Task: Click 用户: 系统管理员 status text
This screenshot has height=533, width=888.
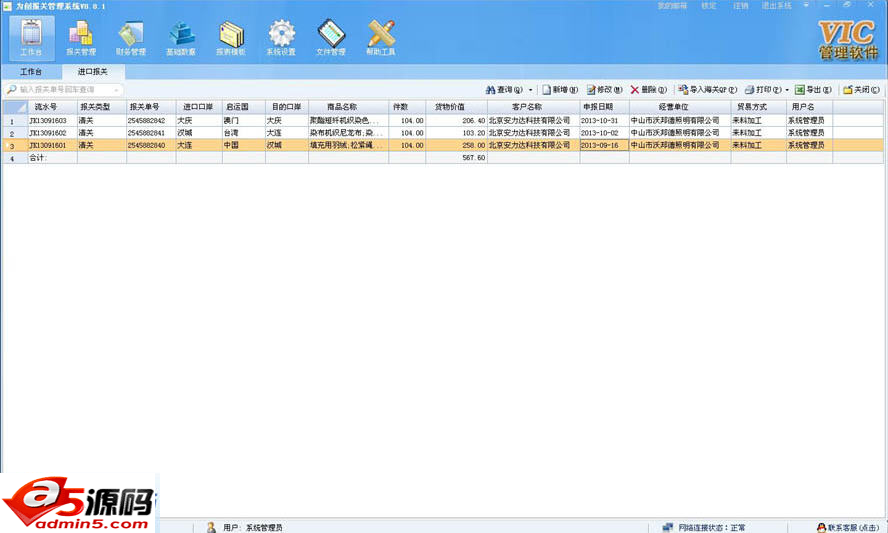Action: tap(253, 528)
